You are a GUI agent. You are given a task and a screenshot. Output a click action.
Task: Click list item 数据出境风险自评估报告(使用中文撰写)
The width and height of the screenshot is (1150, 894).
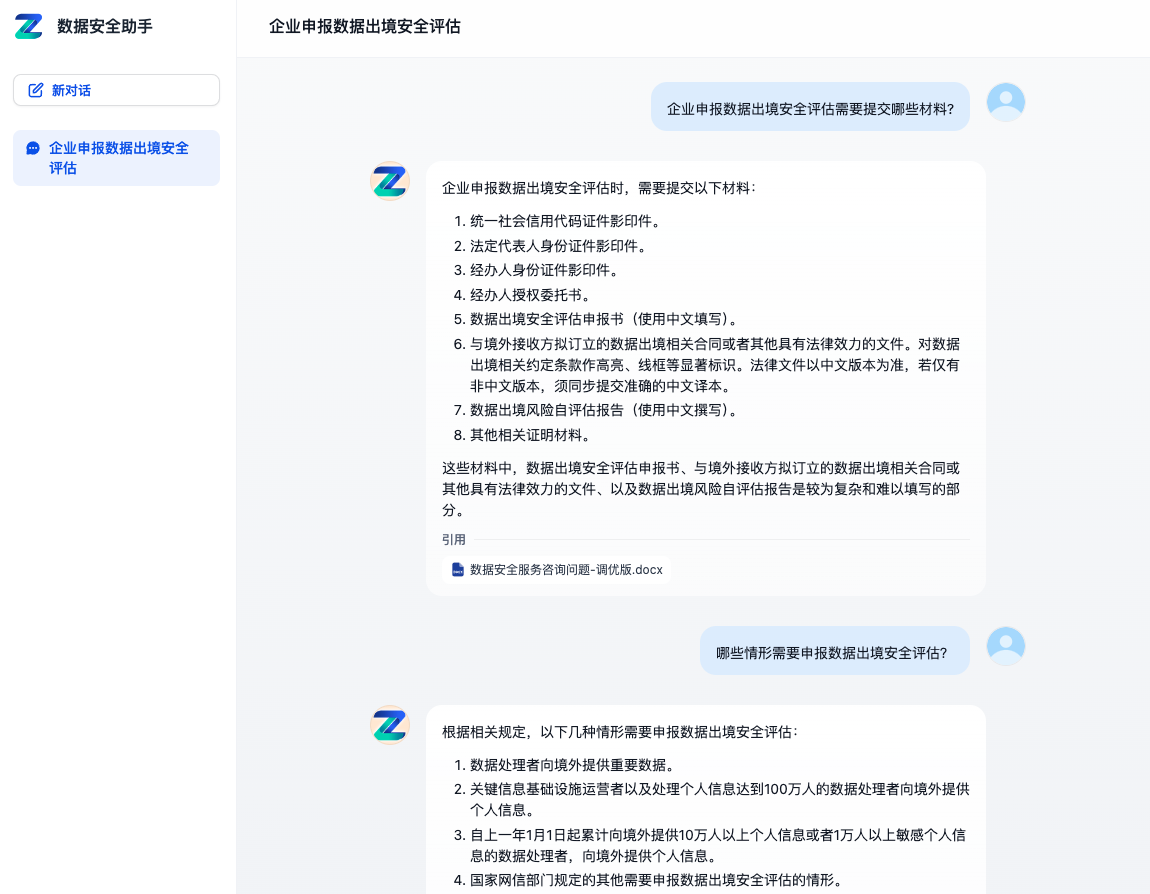[606, 411]
